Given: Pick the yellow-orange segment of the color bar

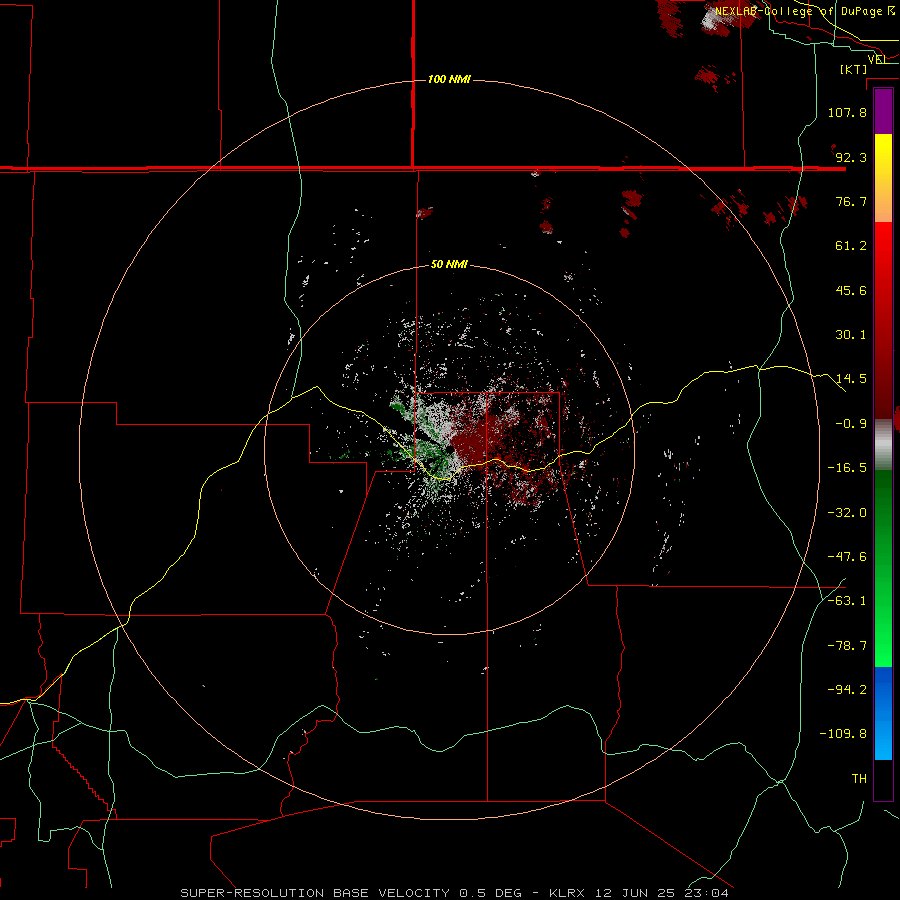Looking at the screenshot, I should click(883, 178).
